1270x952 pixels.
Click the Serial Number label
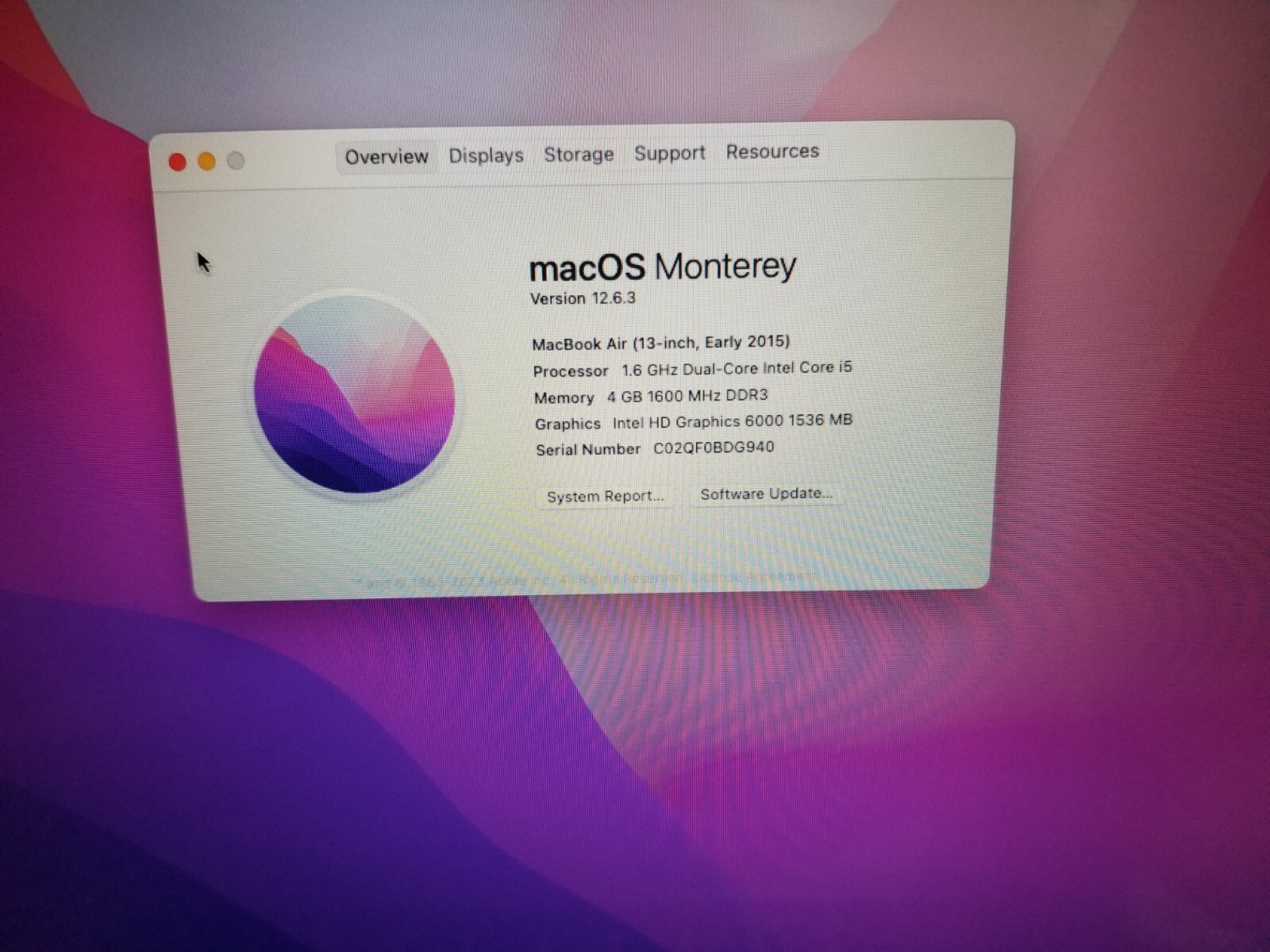coord(588,450)
